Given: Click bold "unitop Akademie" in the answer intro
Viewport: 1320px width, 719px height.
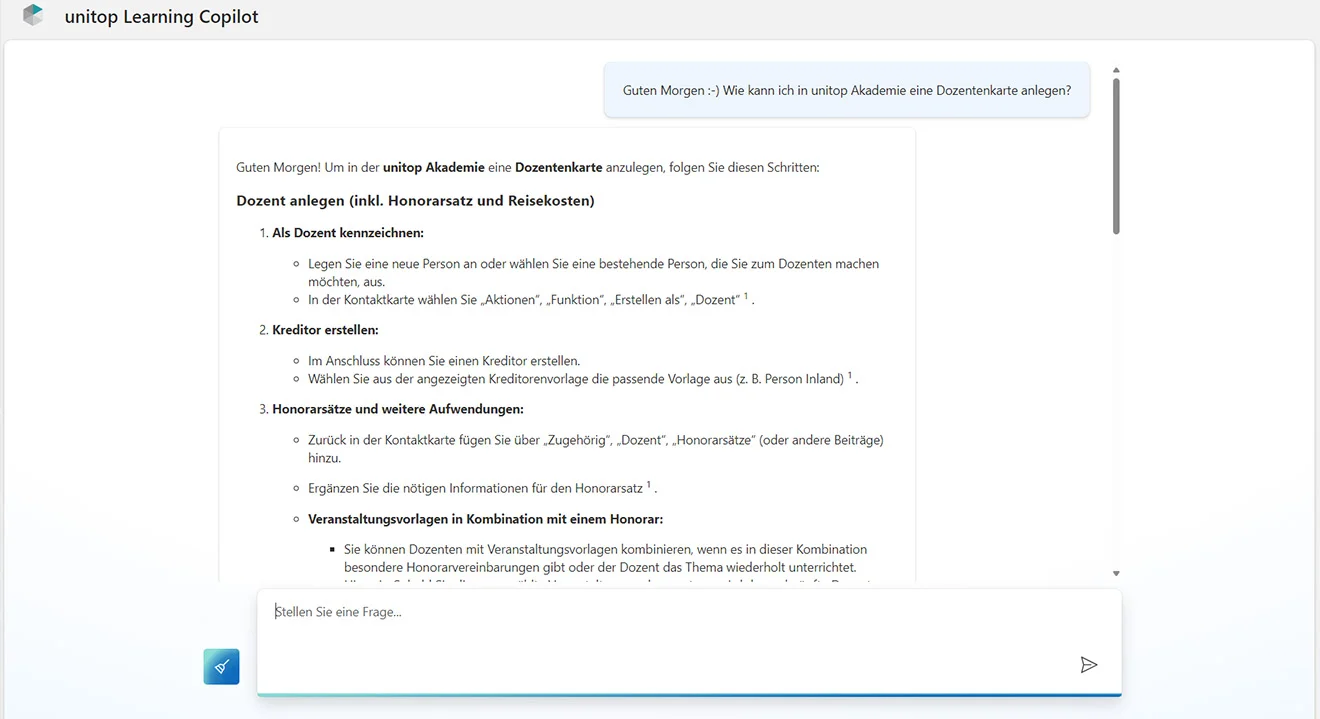Looking at the screenshot, I should [433, 167].
